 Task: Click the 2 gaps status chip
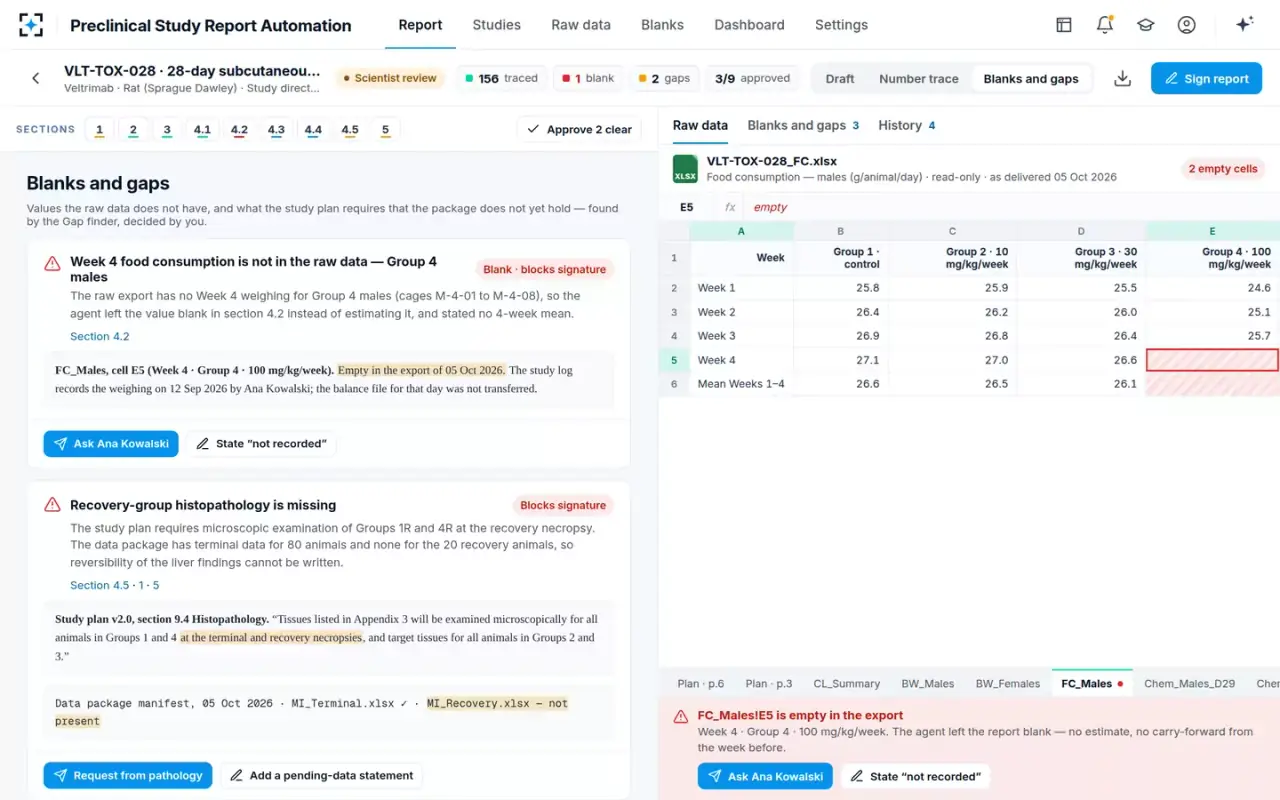pos(664,78)
